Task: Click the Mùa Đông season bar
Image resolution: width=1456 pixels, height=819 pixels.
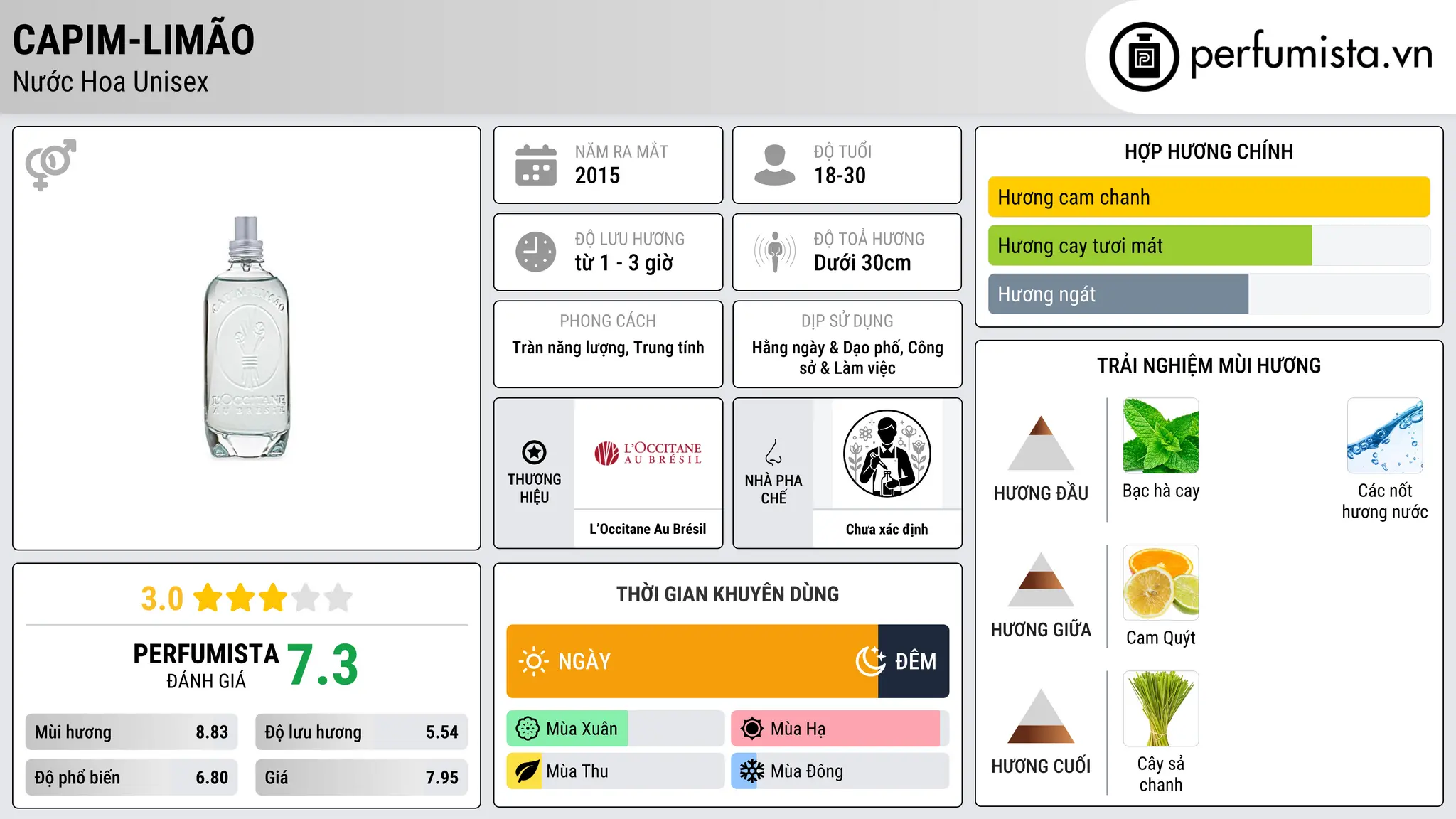Action: click(x=840, y=771)
